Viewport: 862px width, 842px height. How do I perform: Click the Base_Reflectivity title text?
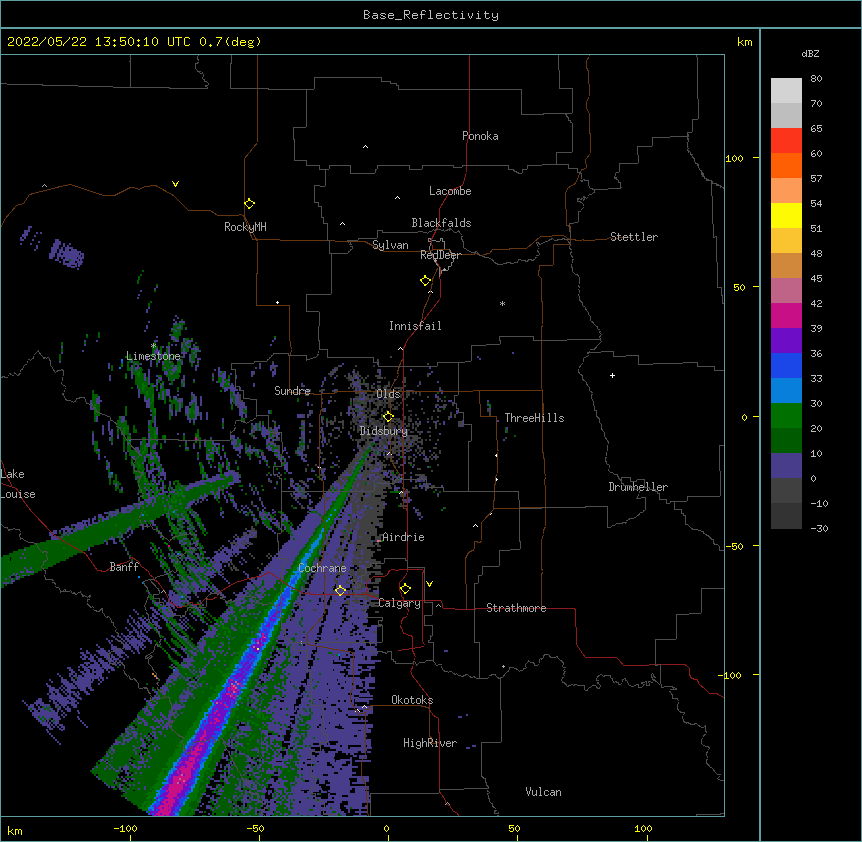(x=431, y=15)
